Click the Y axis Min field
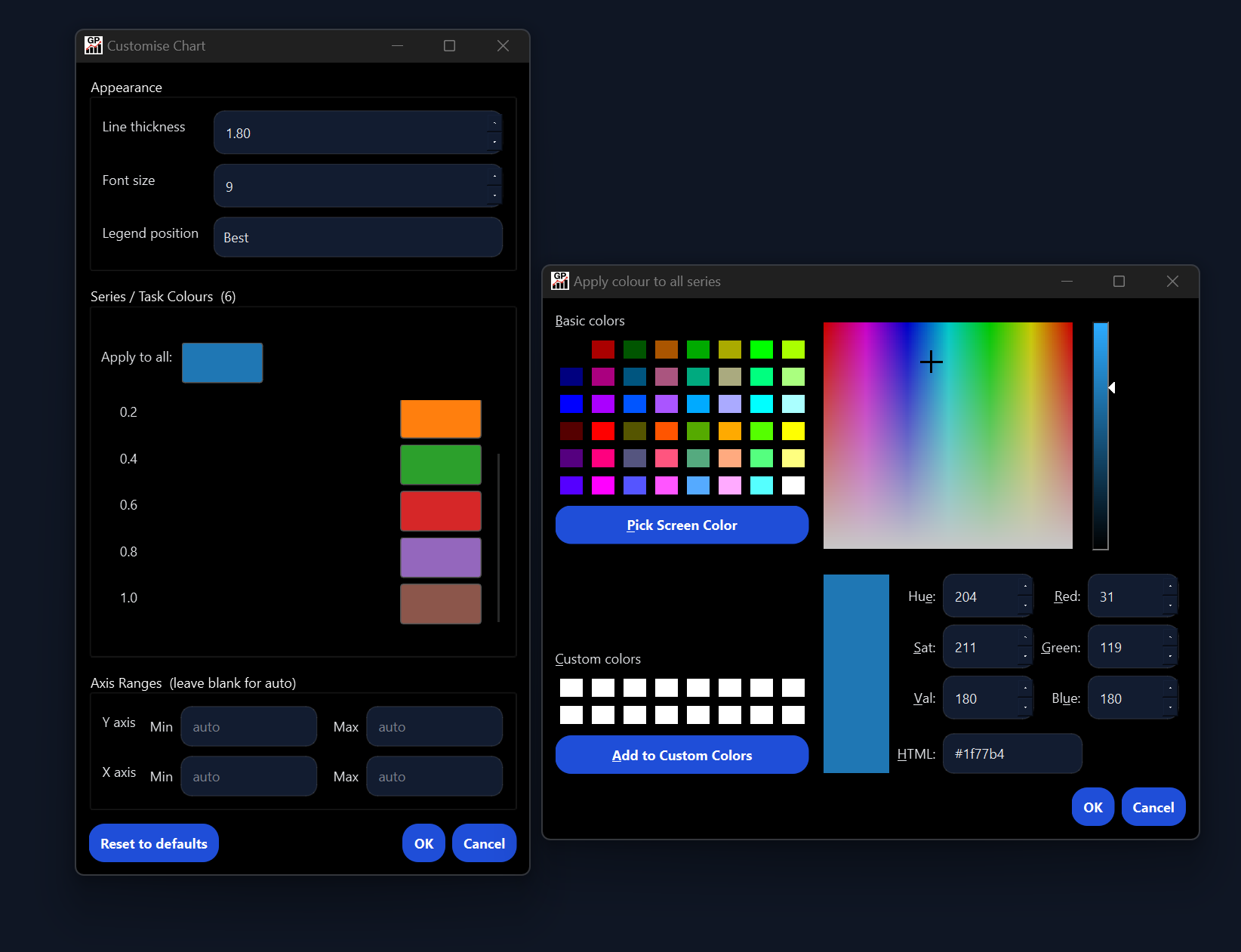The height and width of the screenshot is (952, 1241). 248,726
